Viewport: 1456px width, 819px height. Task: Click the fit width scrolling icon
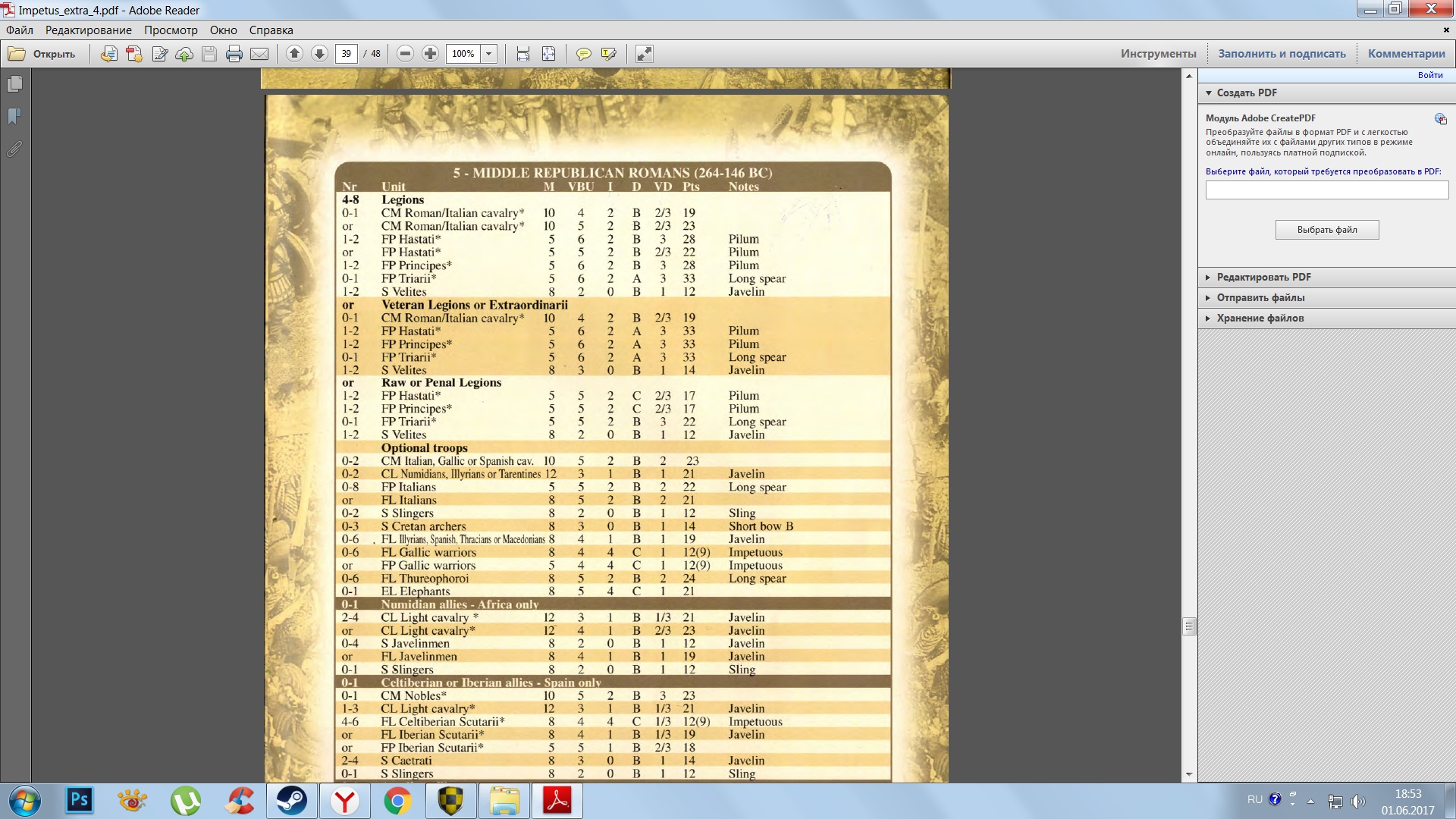523,54
